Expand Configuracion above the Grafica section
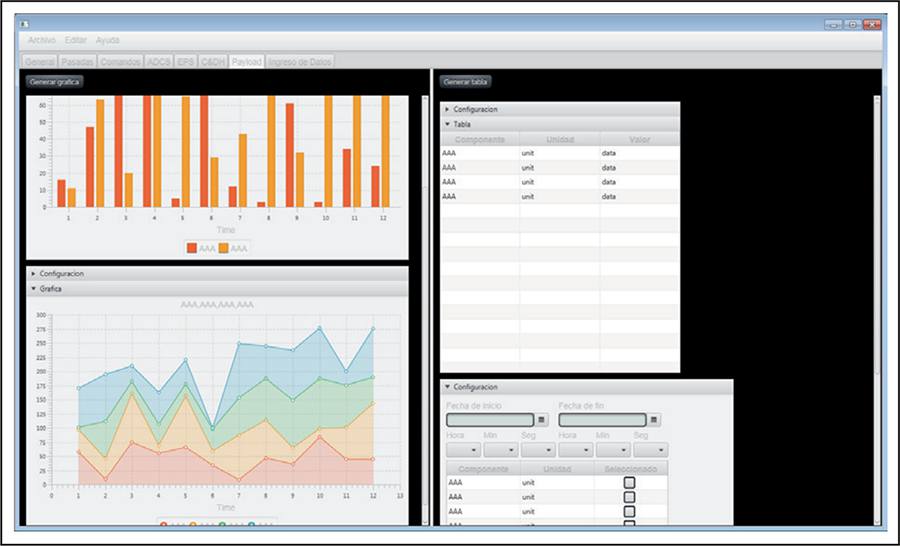Image resolution: width=900 pixels, height=546 pixels. [218, 274]
